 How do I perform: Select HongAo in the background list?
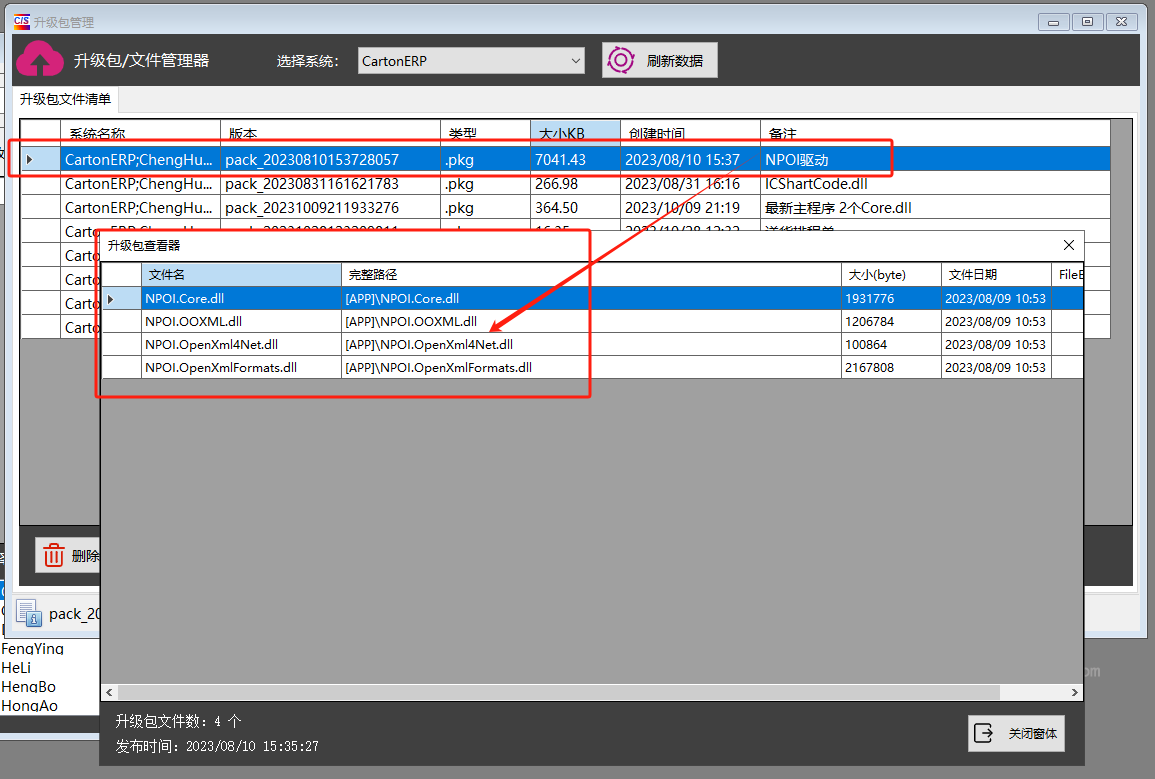click(29, 705)
